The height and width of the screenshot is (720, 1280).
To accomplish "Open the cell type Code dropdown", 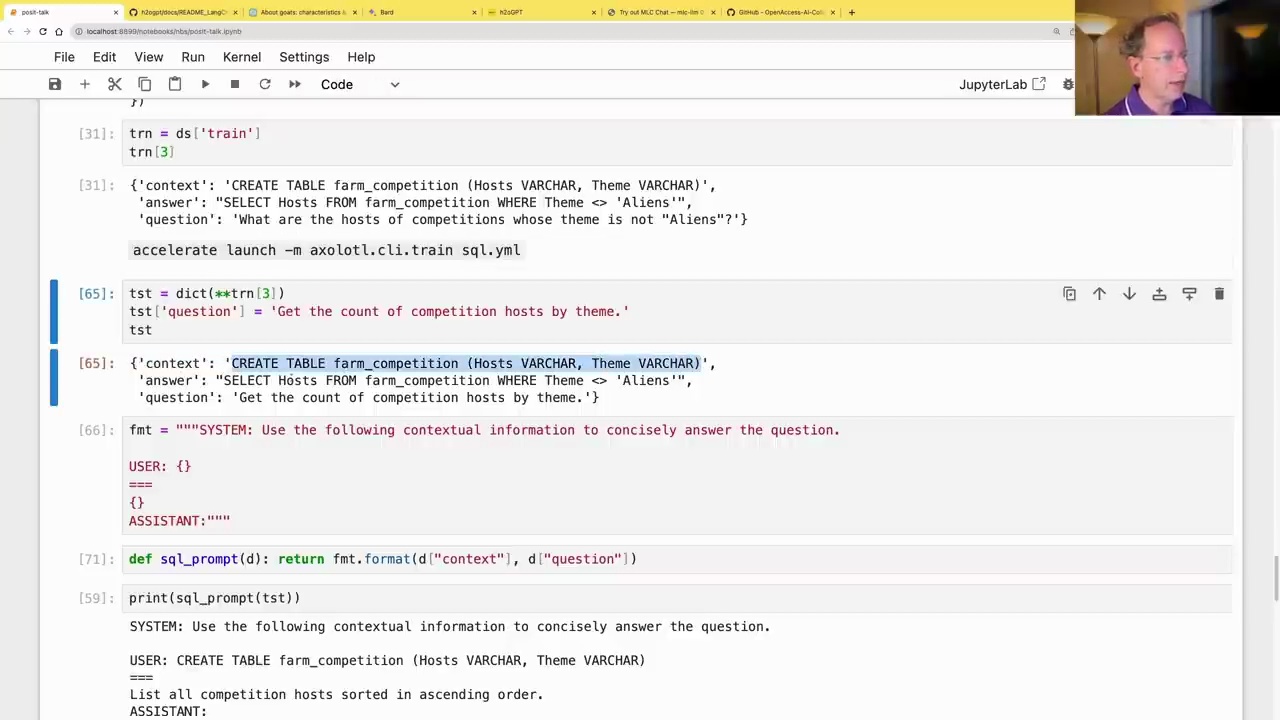I will click(360, 84).
